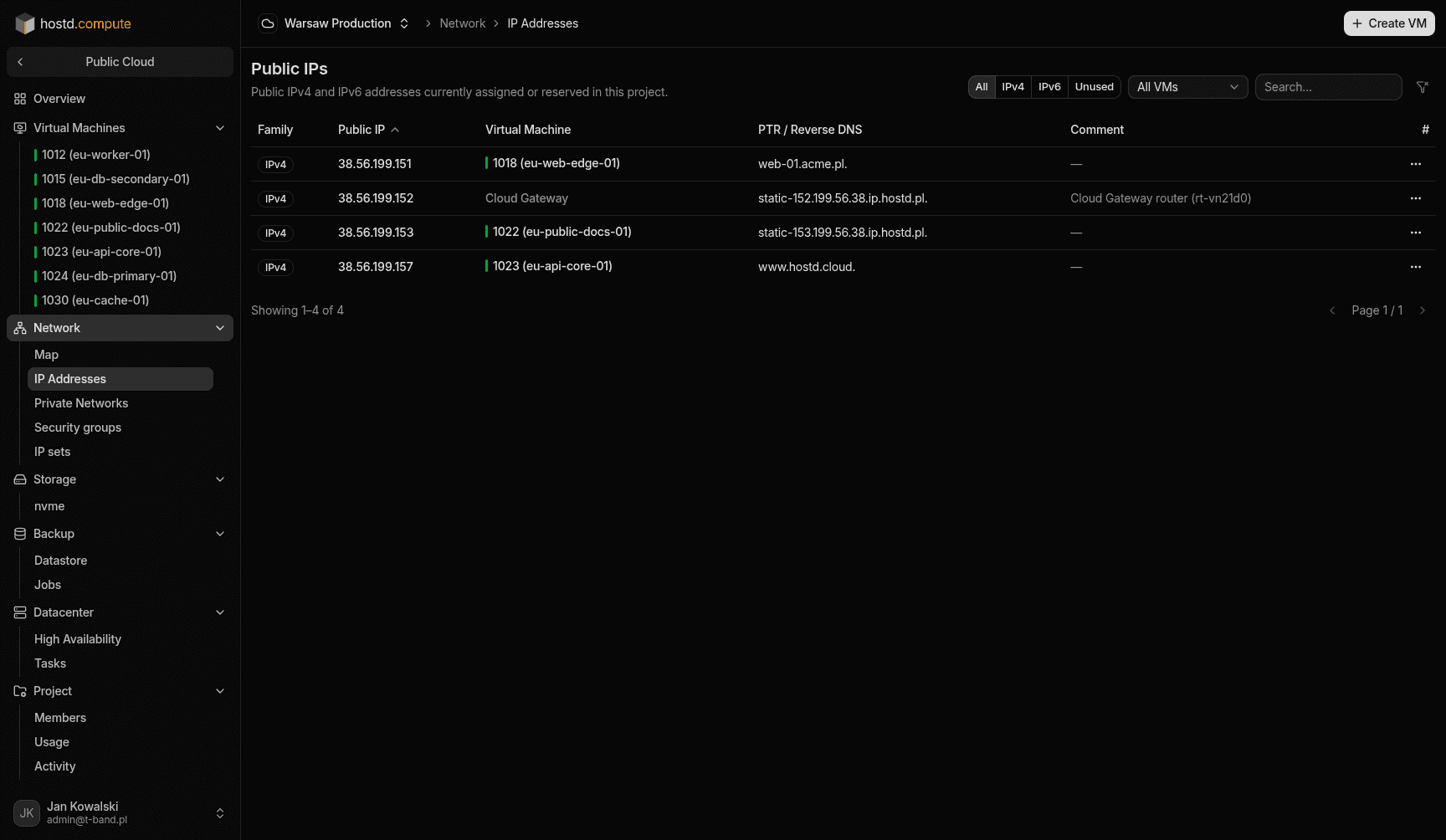Click the hostd.compute logo icon

pyautogui.click(x=25, y=23)
